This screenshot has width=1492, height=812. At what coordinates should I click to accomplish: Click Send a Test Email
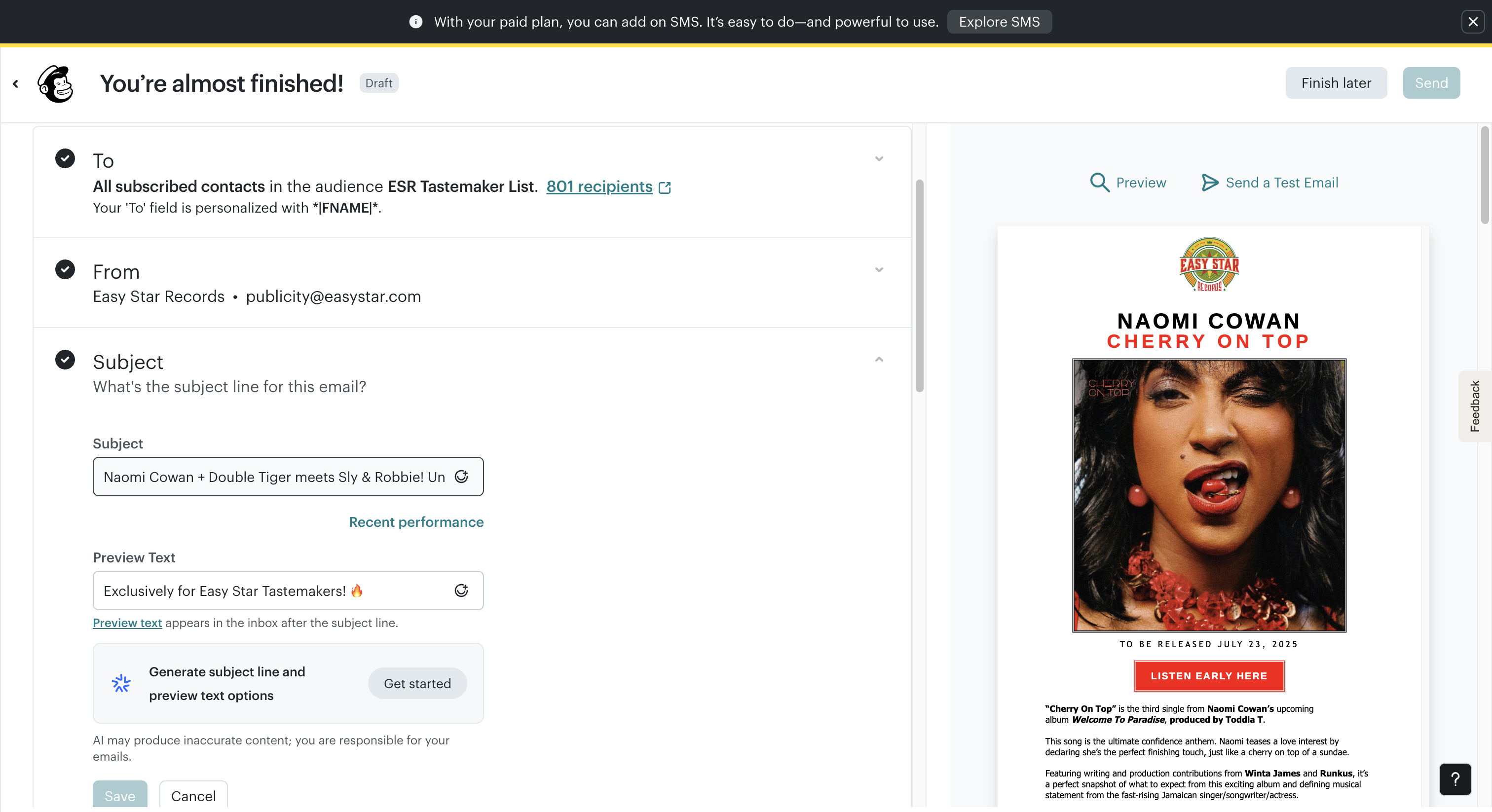tap(1282, 183)
